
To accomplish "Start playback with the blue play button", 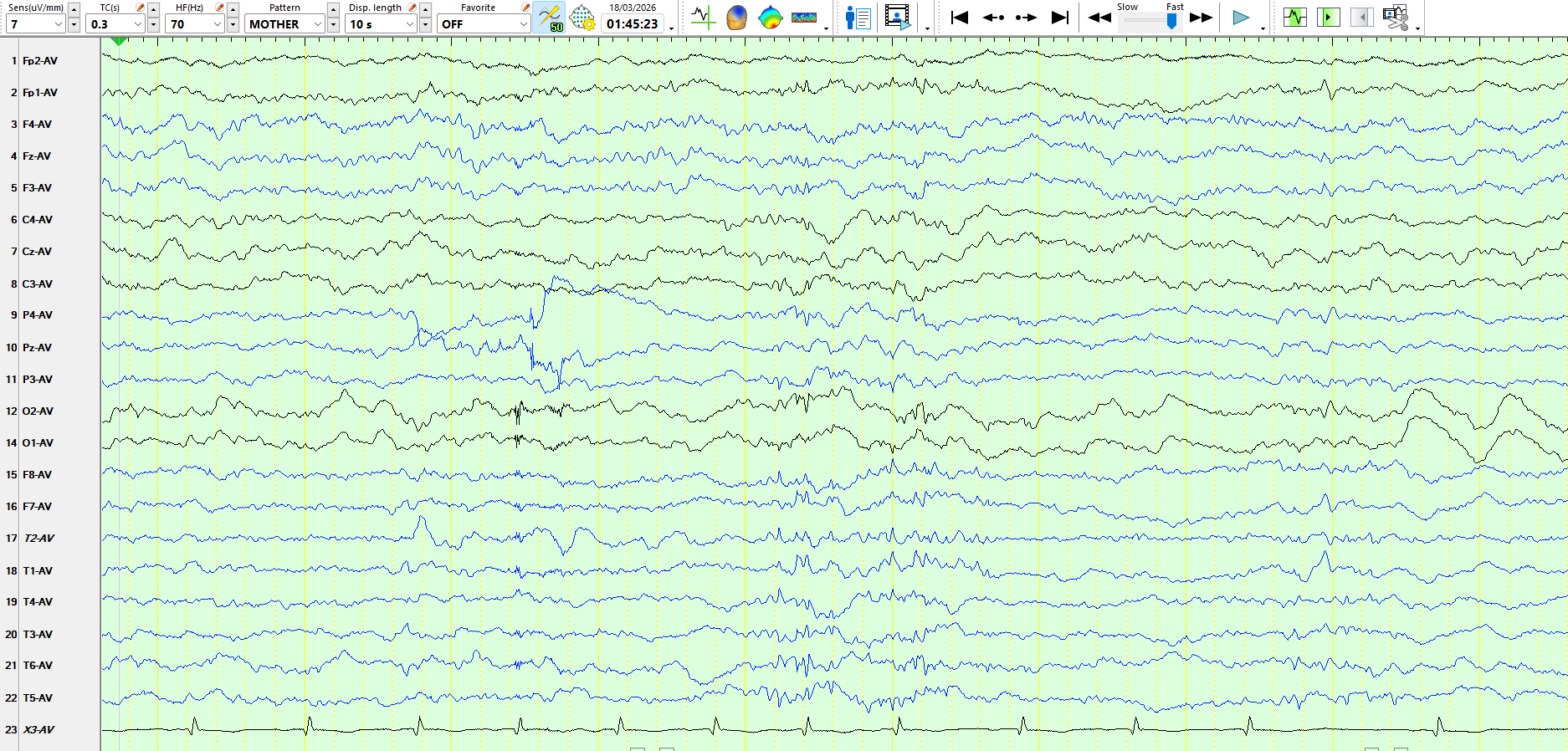I will click(1241, 18).
